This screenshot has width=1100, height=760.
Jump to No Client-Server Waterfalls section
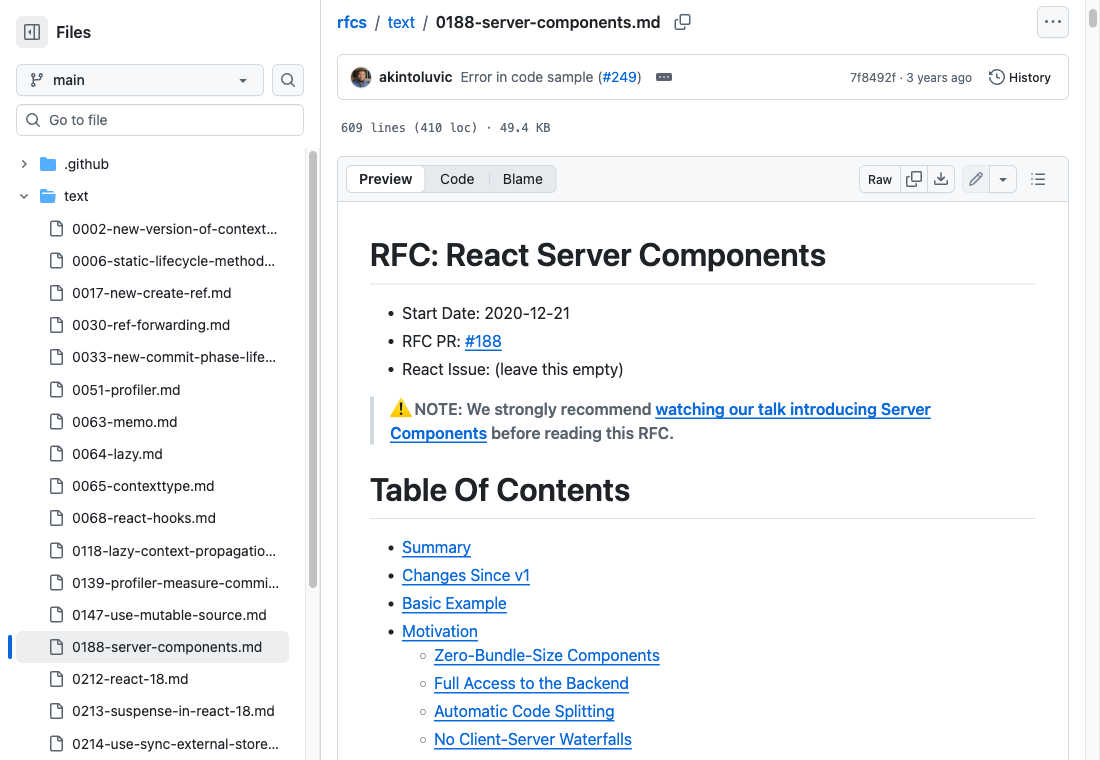click(x=532, y=740)
